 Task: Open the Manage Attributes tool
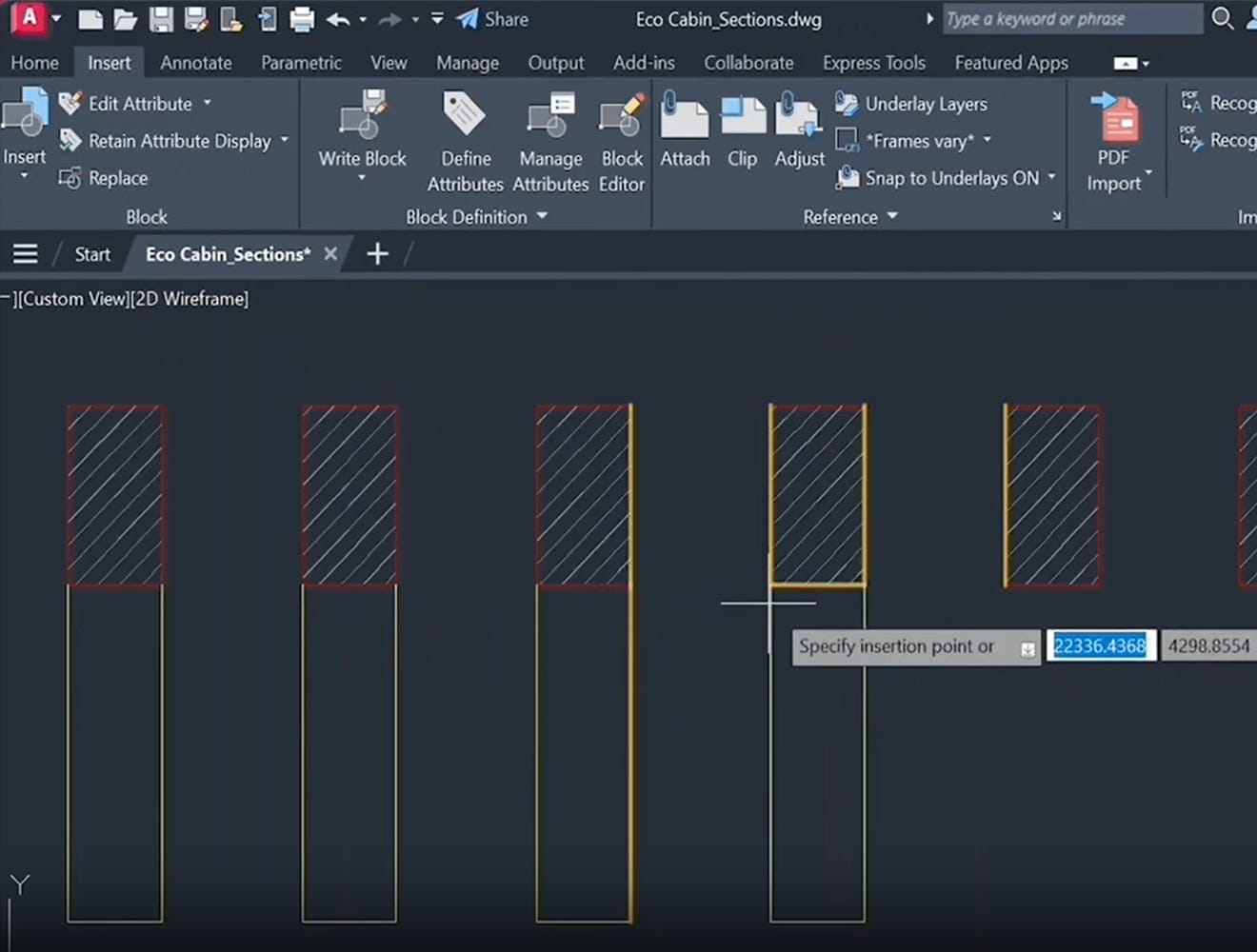550,119
